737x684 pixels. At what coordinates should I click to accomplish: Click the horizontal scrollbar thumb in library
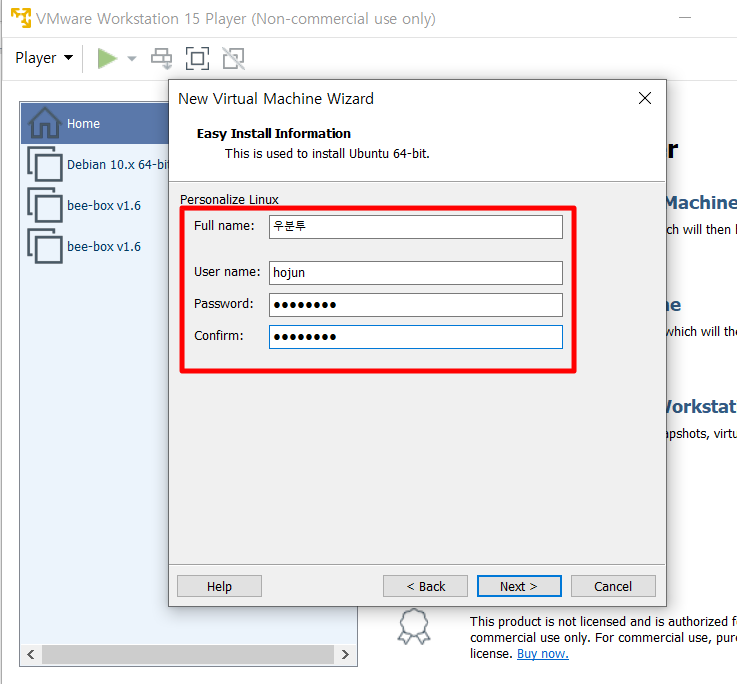pos(188,654)
